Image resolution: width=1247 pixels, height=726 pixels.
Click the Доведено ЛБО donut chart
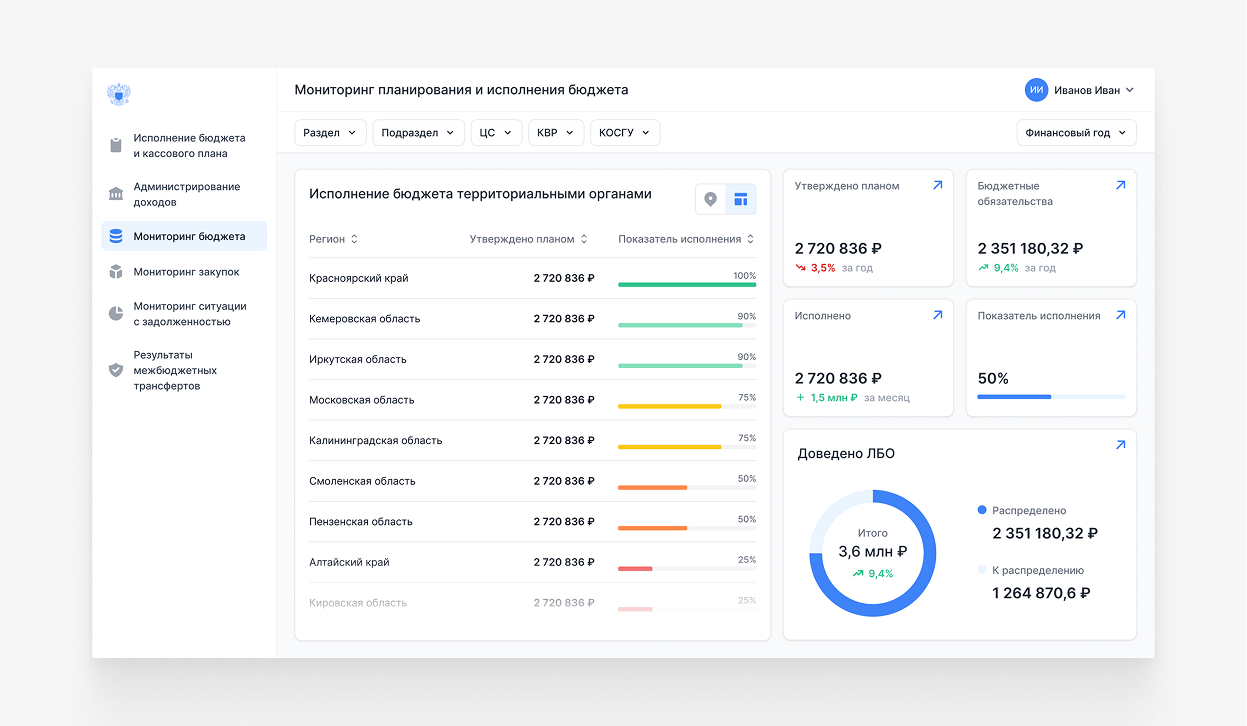[x=872, y=553]
